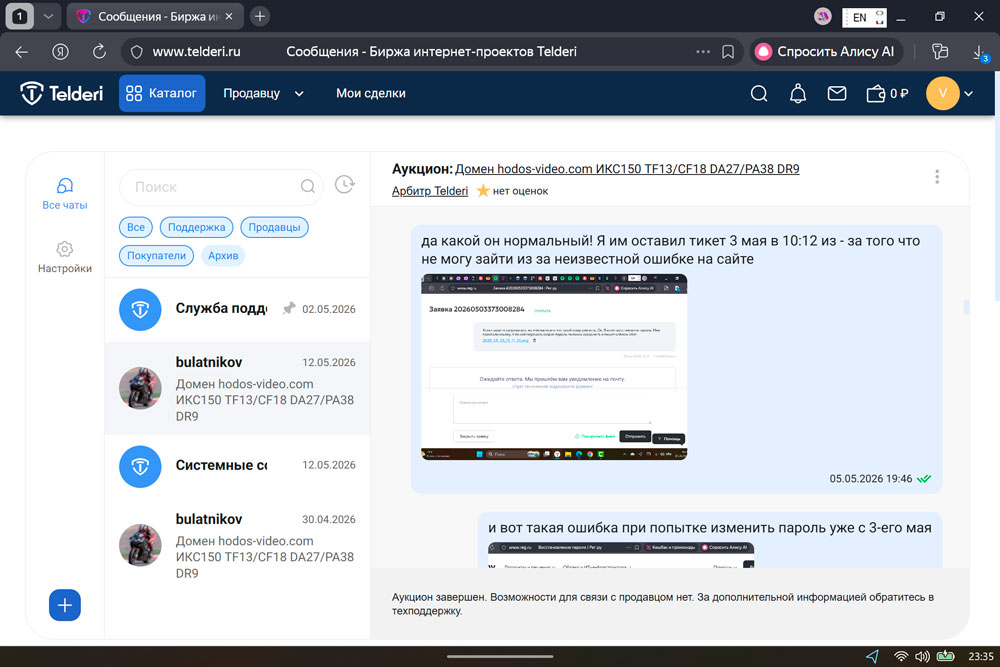1000x667 pixels.
Task: Click the Системные сообщения shield avatar
Action: coord(140,467)
